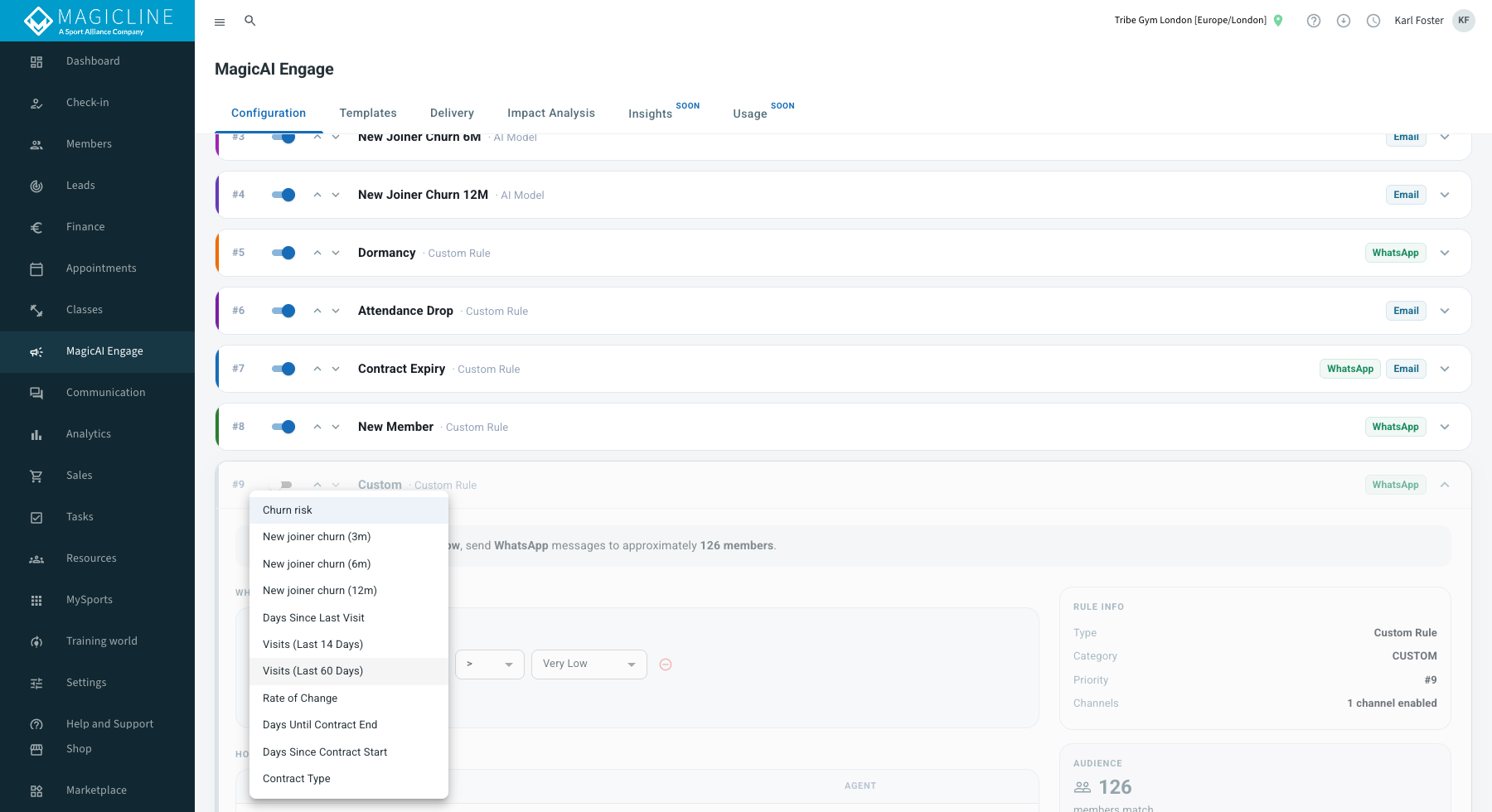
Task: Select 'Churn risk' from the dropdown list
Action: coord(349,510)
